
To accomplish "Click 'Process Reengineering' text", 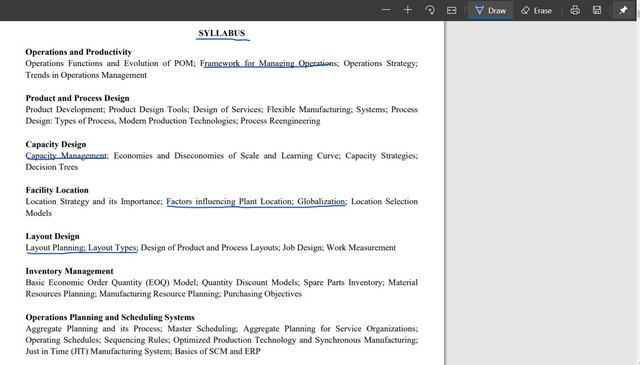I will pyautogui.click(x=280, y=121).
